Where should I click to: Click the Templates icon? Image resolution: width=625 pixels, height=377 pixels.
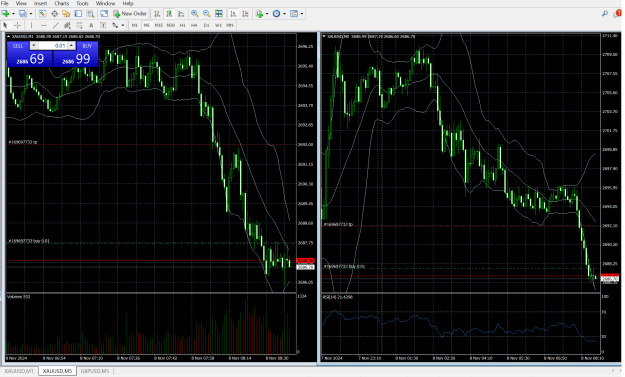pos(294,14)
